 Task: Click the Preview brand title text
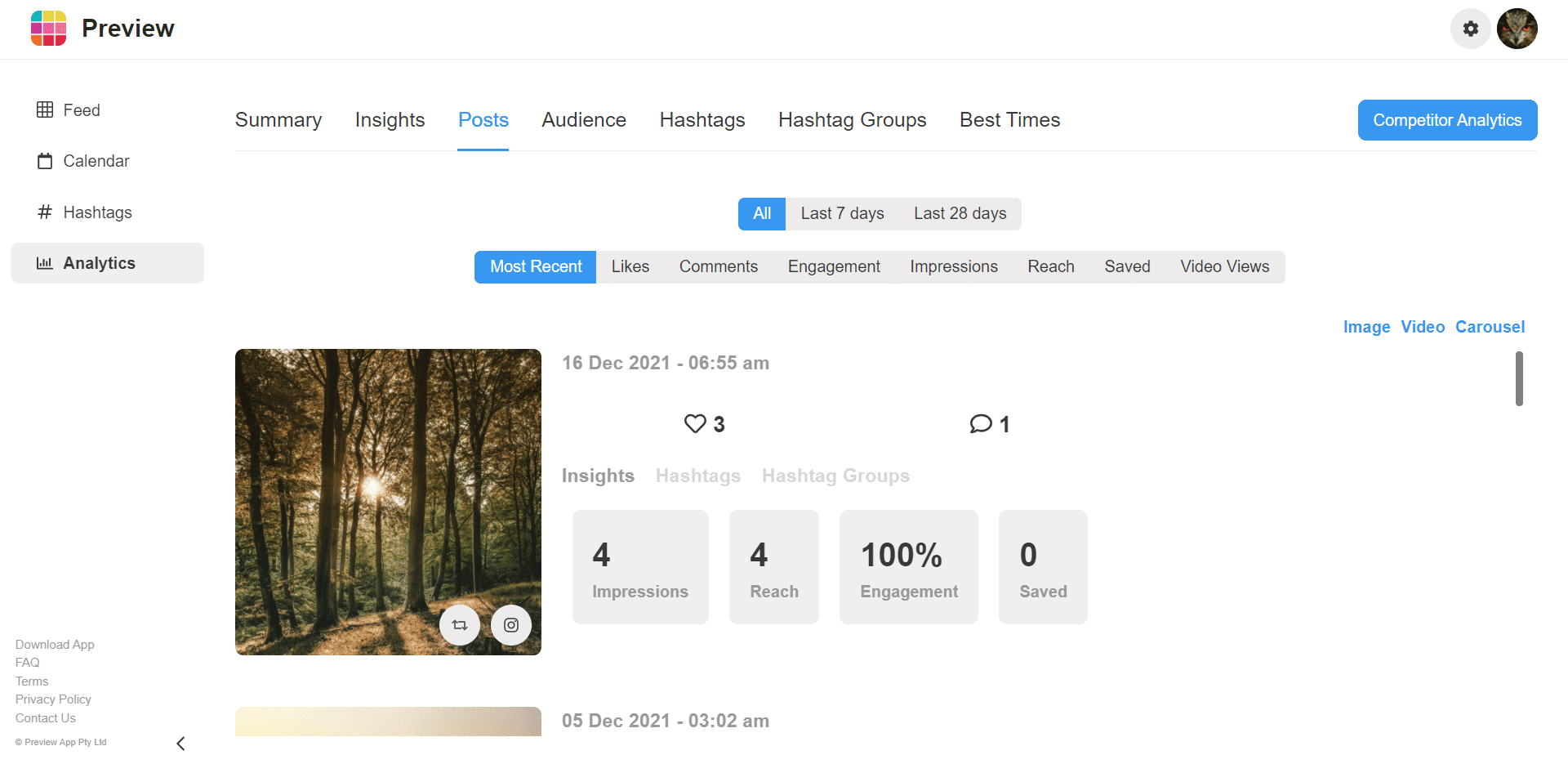128,29
